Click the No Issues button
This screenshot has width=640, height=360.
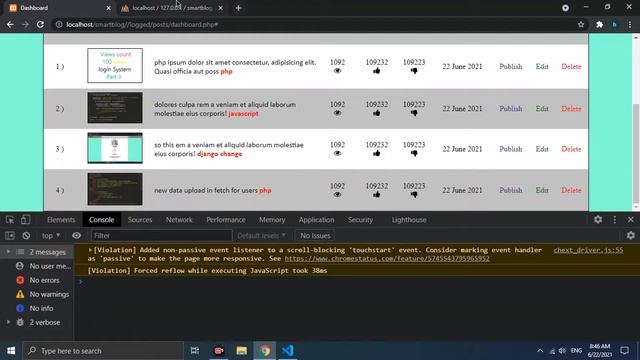coord(315,236)
